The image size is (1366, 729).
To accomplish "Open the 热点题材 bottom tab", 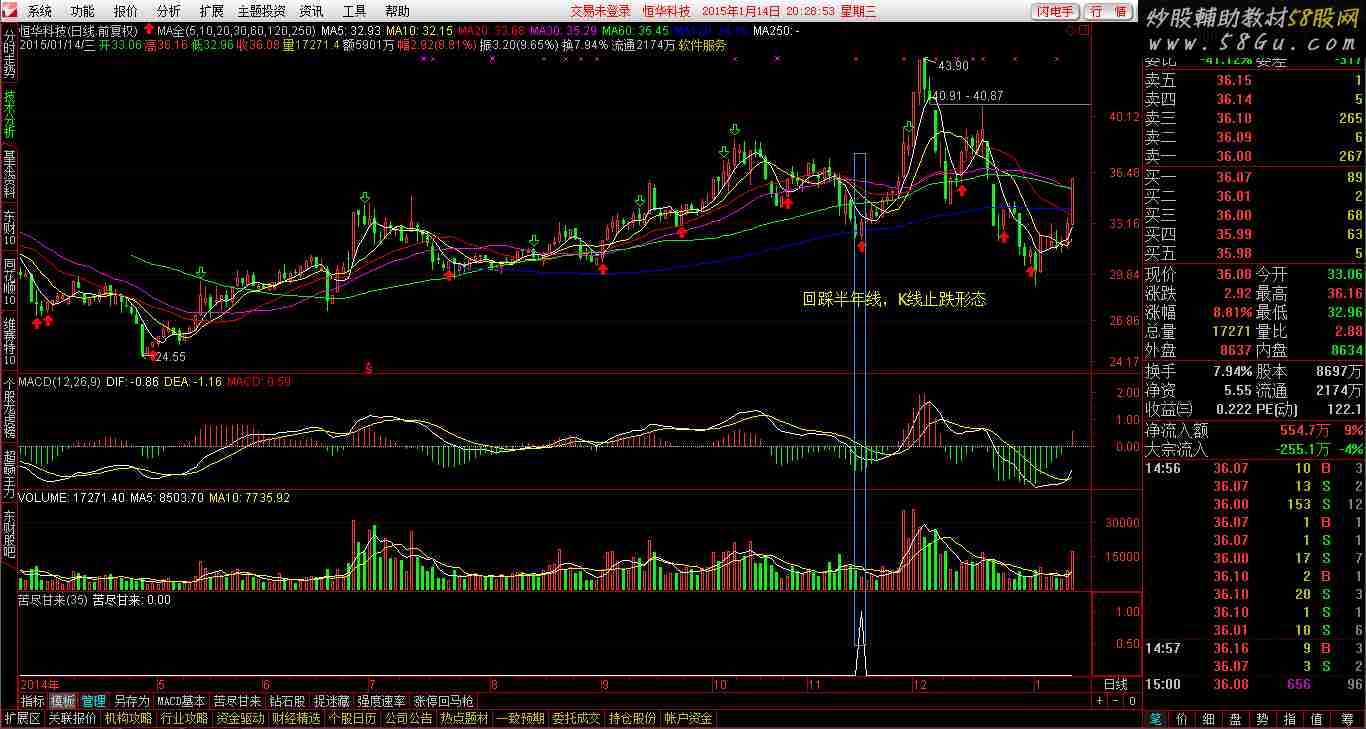I will tap(464, 718).
